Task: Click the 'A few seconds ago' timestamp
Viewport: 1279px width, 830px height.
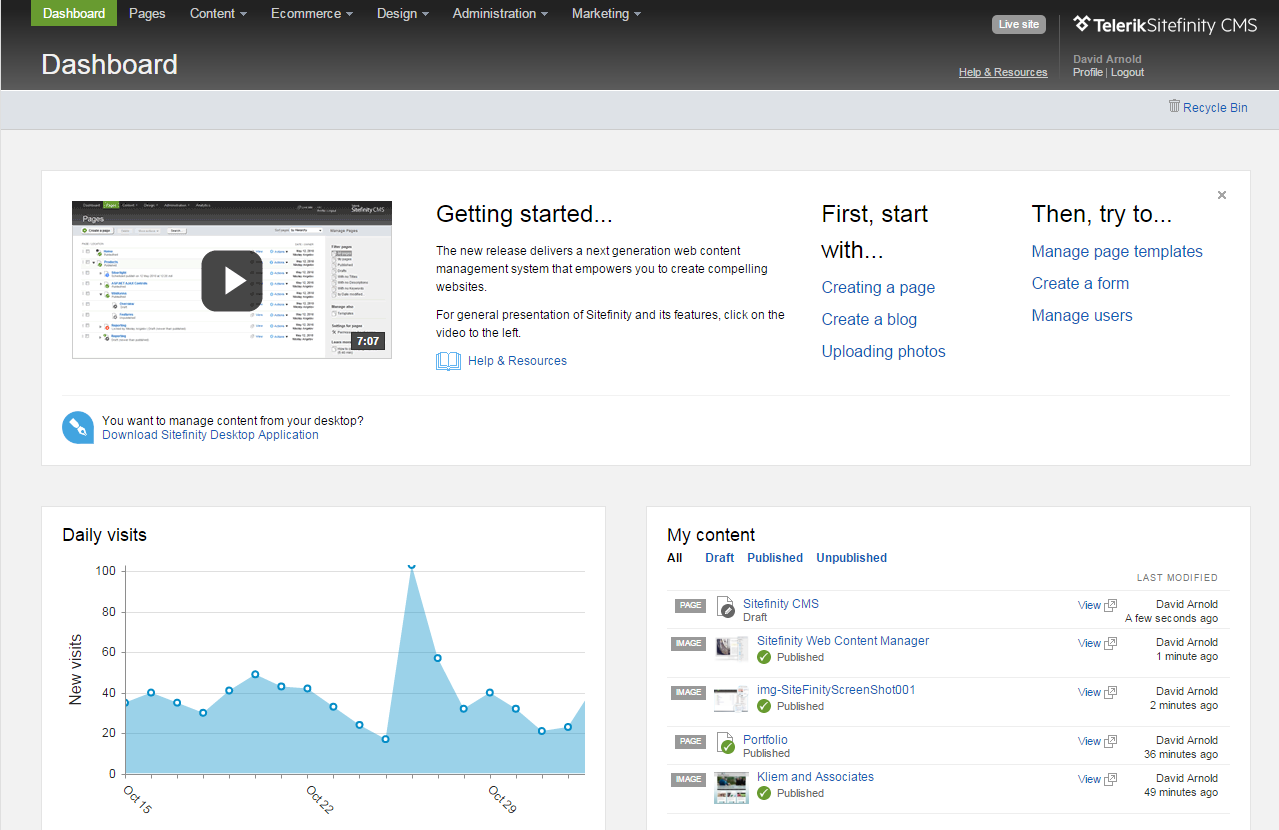Action: coord(1171,619)
